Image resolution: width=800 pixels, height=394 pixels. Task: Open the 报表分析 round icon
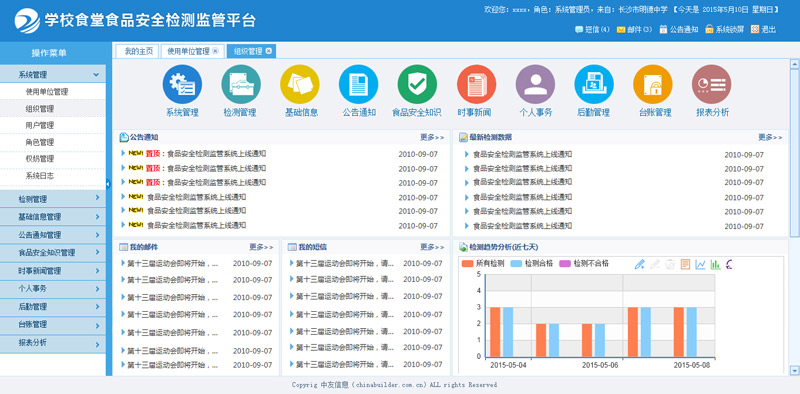712,84
